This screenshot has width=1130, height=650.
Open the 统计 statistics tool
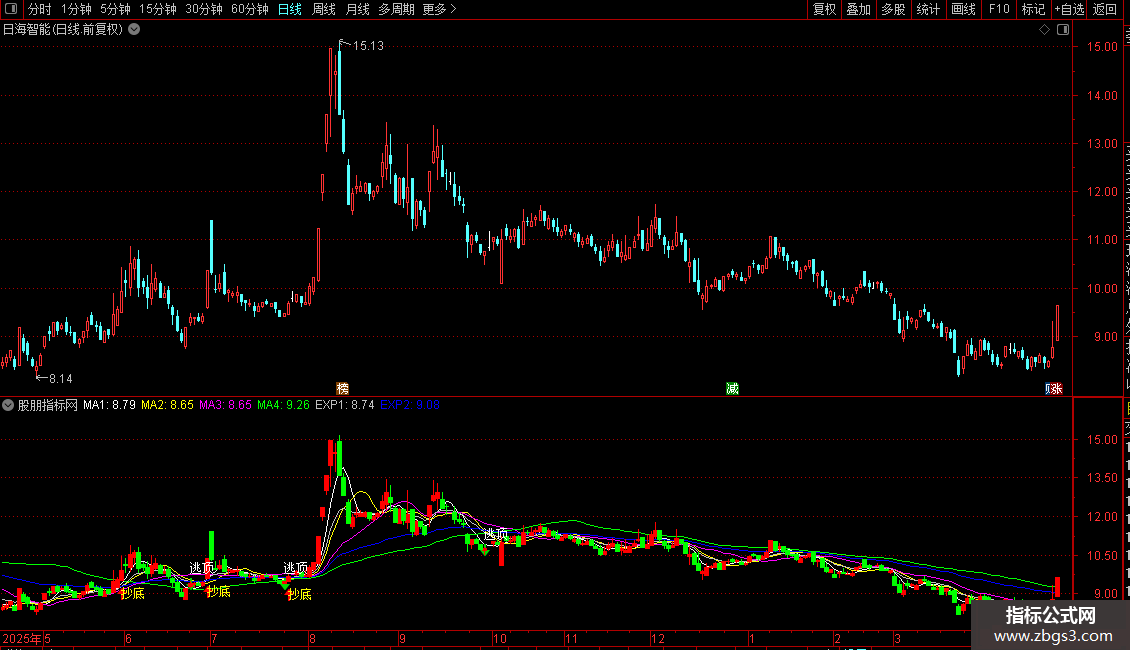click(x=928, y=9)
